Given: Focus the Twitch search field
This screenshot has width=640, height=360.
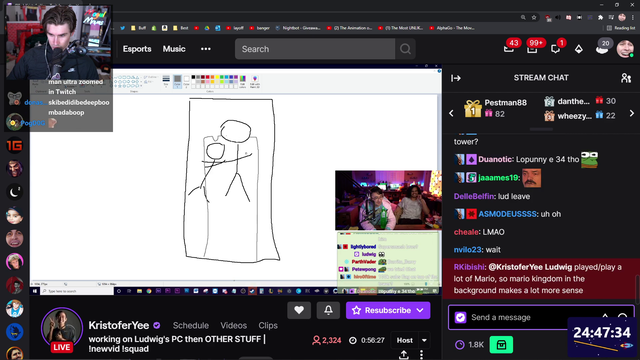Looking at the screenshot, I should (x=315, y=49).
